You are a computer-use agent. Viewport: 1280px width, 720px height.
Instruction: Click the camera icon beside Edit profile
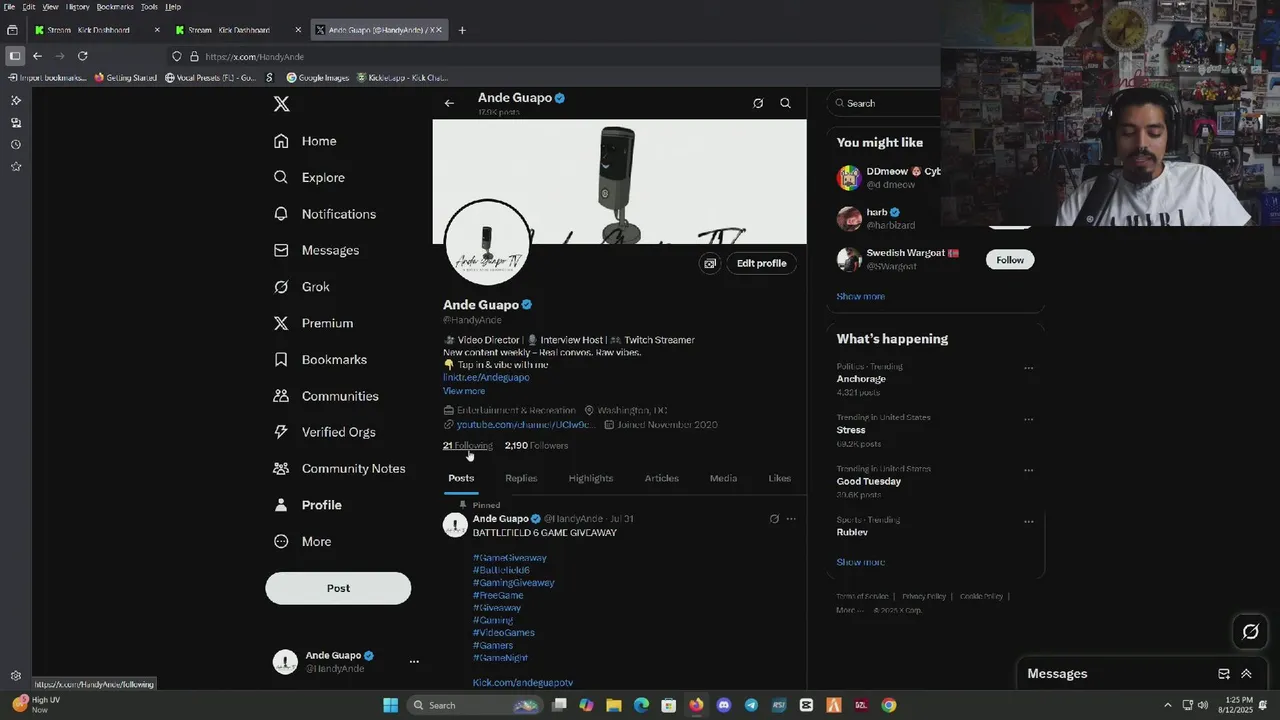710,263
